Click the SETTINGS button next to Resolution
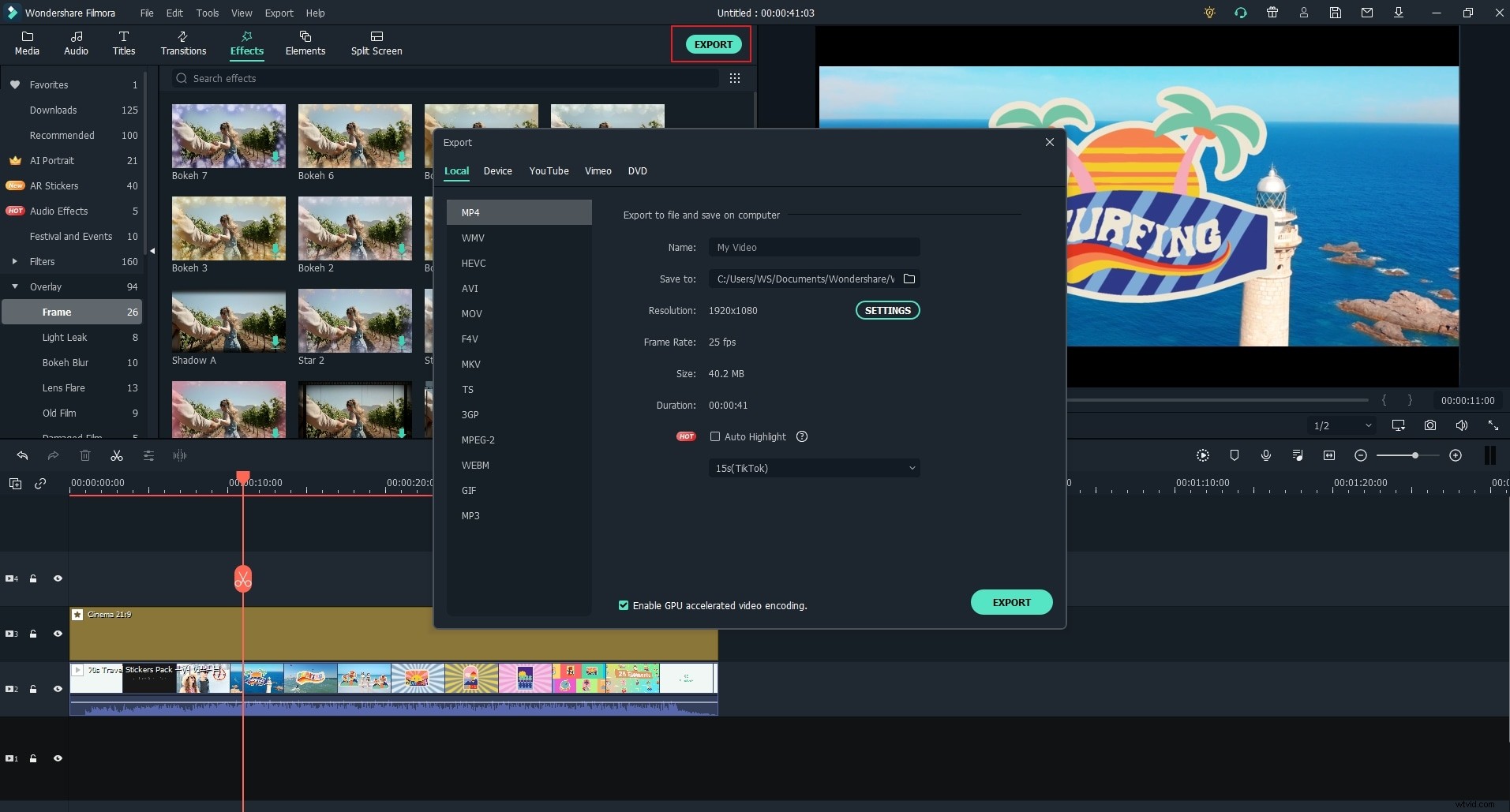The width and height of the screenshot is (1510, 812). 886,310
